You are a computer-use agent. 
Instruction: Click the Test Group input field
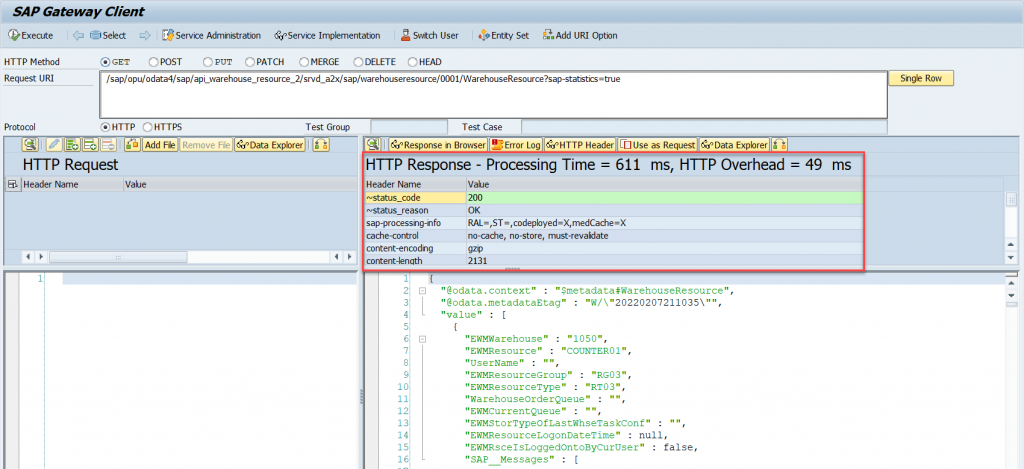click(409, 127)
